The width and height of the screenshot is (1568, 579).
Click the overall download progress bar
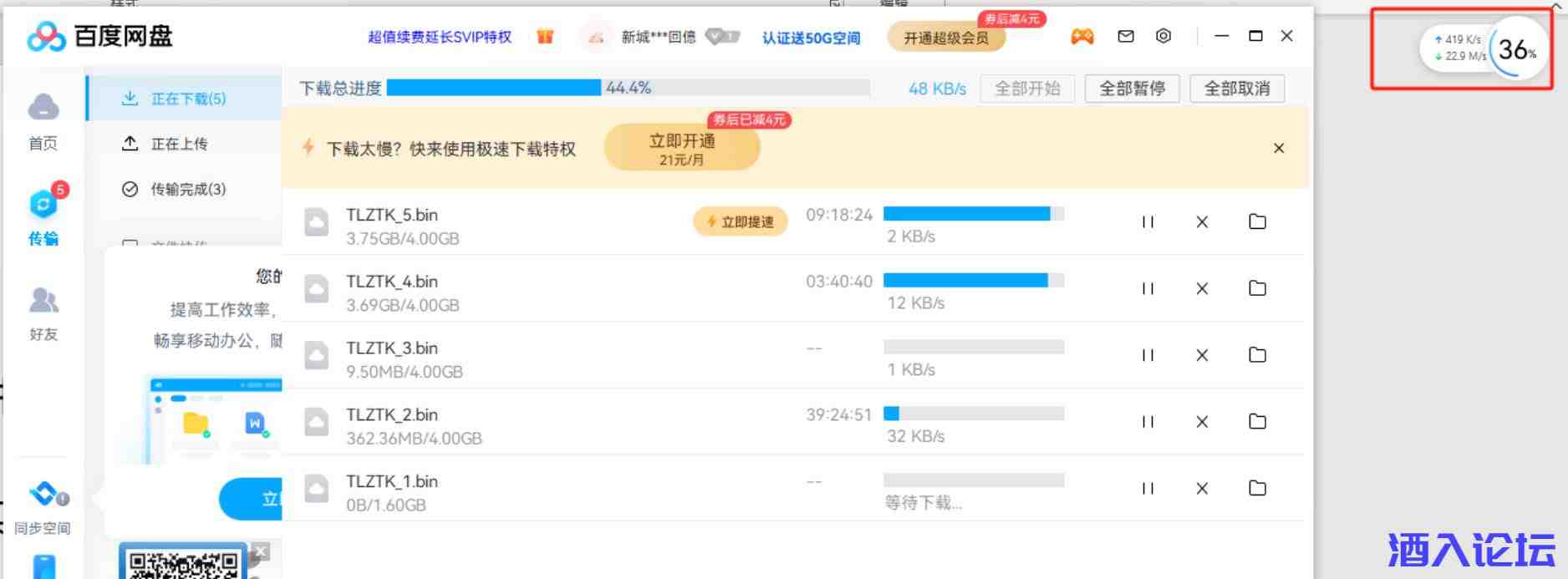point(627,88)
